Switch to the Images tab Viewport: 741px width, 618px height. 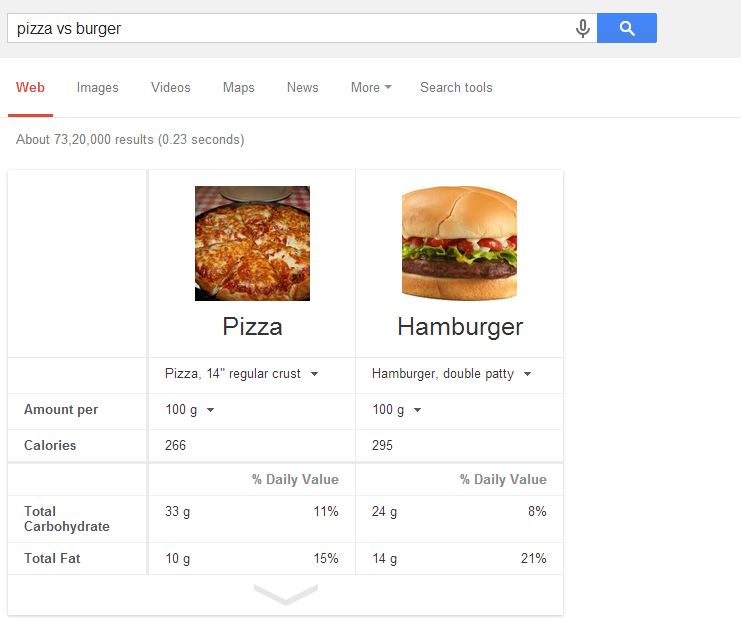pyautogui.click(x=97, y=87)
